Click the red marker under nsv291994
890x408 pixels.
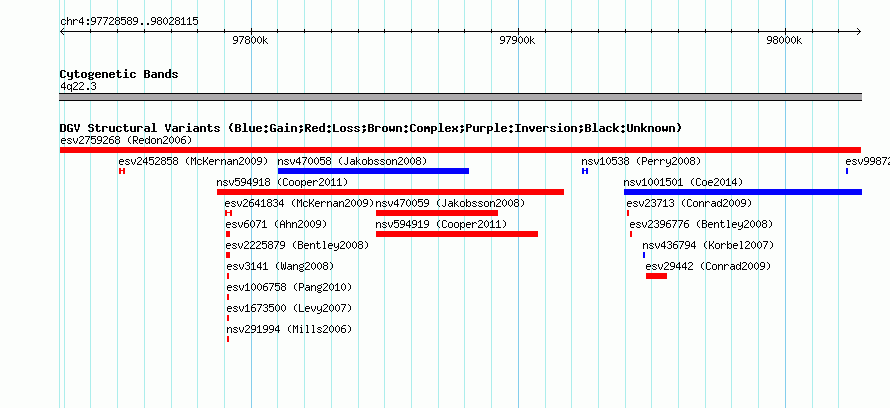pyautogui.click(x=228, y=339)
